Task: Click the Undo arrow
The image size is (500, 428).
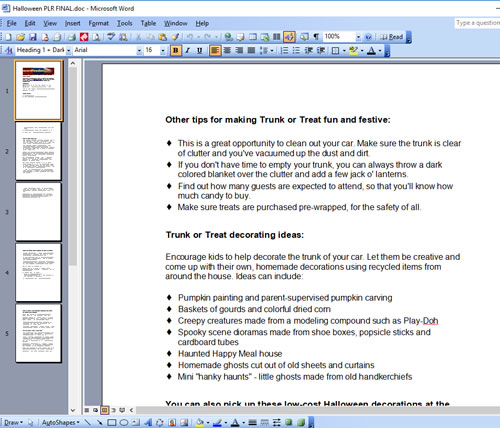Action: tap(190, 37)
